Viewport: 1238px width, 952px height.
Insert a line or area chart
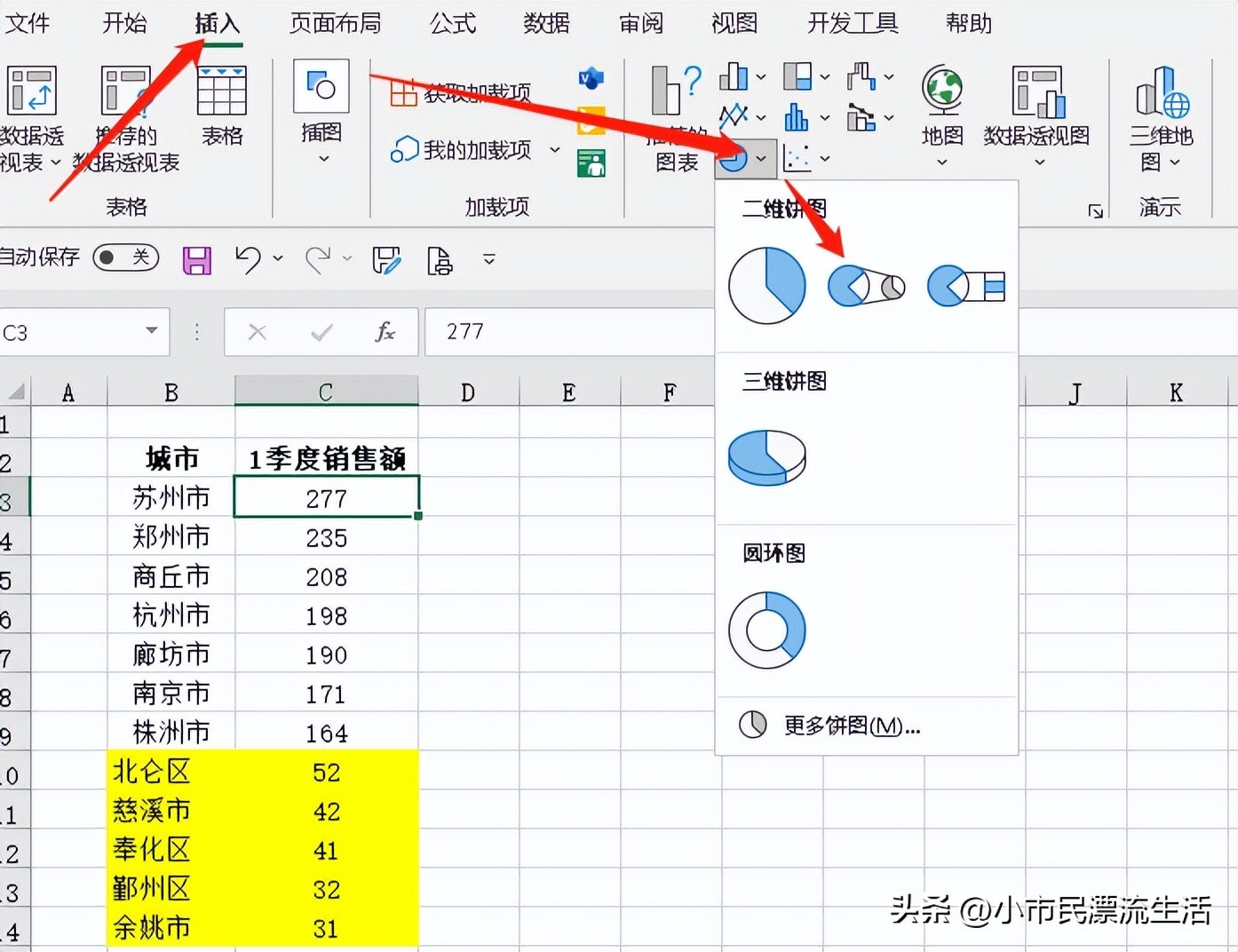click(734, 116)
